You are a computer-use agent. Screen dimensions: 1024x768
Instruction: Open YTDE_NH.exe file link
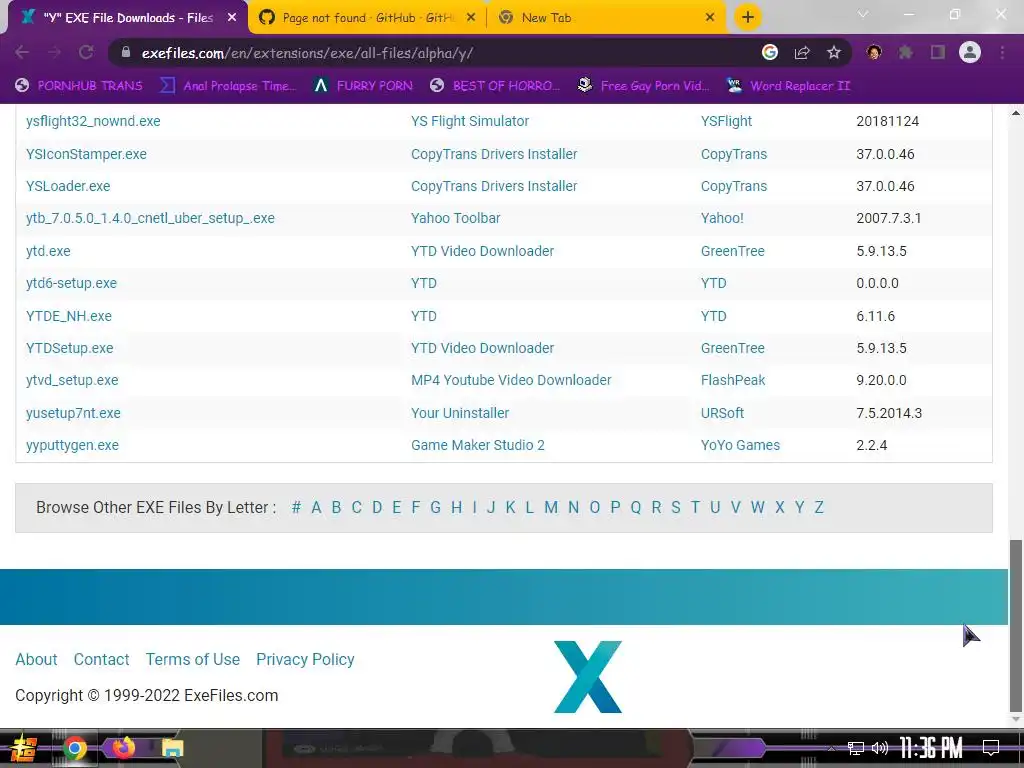click(69, 316)
